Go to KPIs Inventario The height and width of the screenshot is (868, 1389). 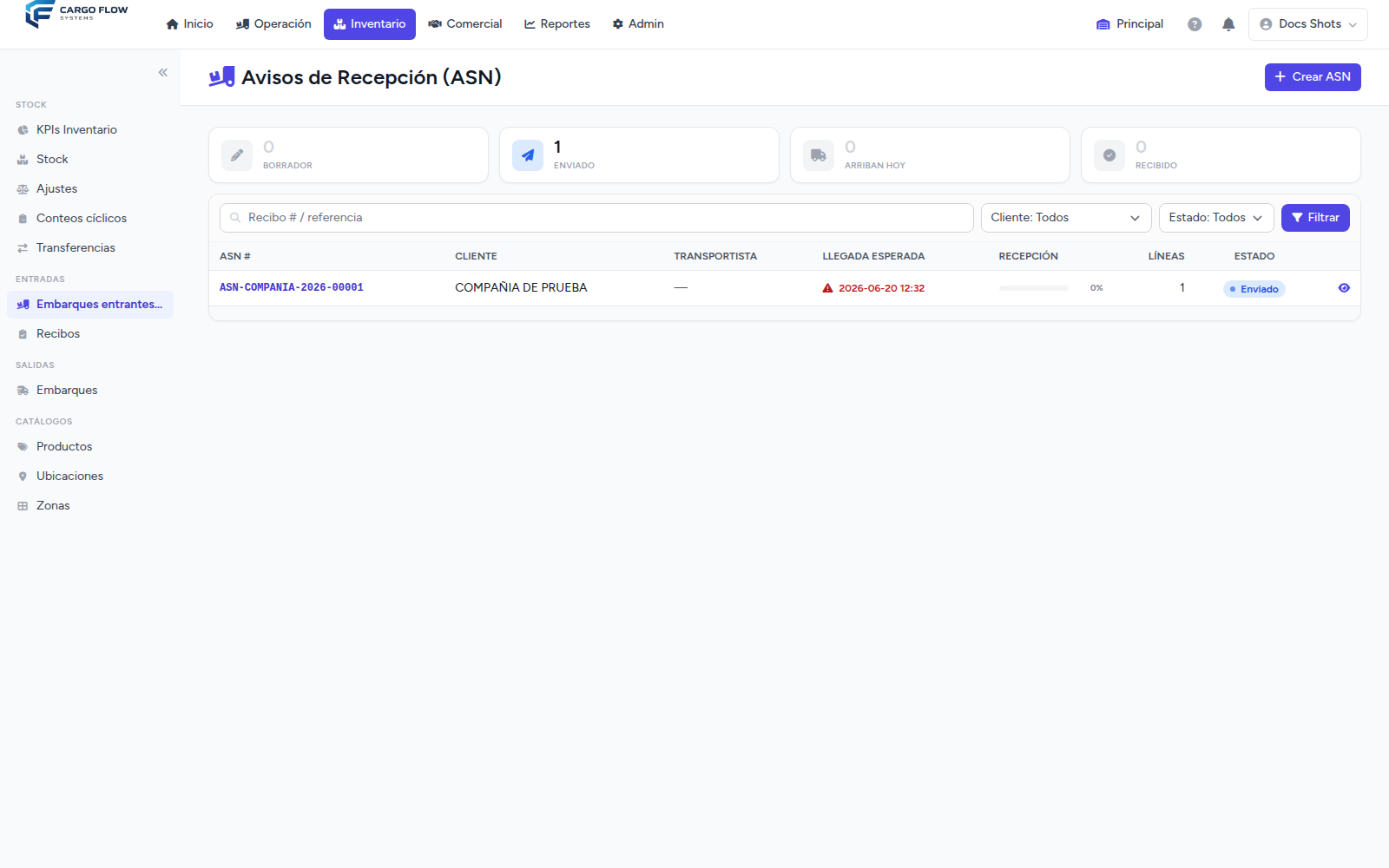(90, 130)
